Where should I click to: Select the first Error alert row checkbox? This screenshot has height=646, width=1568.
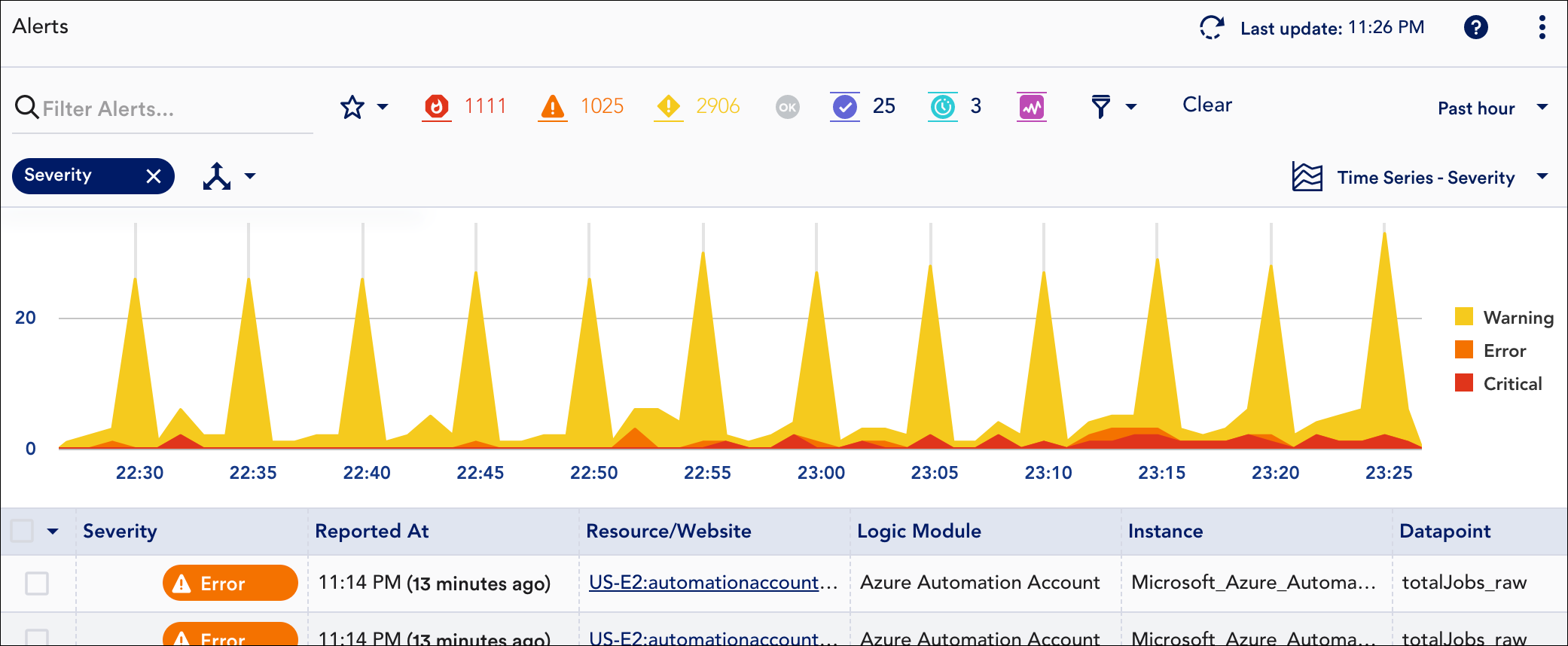pyautogui.click(x=37, y=583)
